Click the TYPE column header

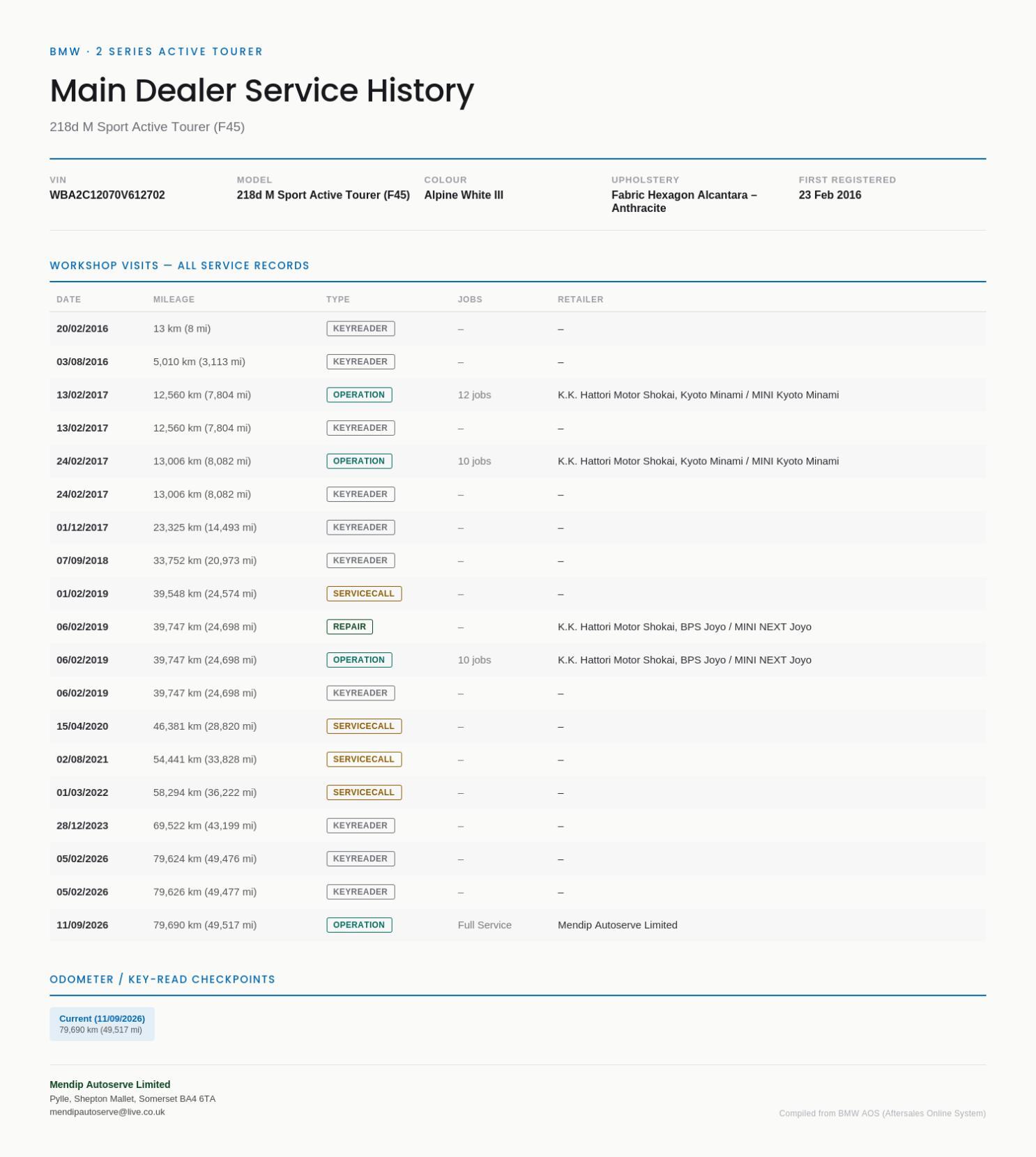(338, 300)
